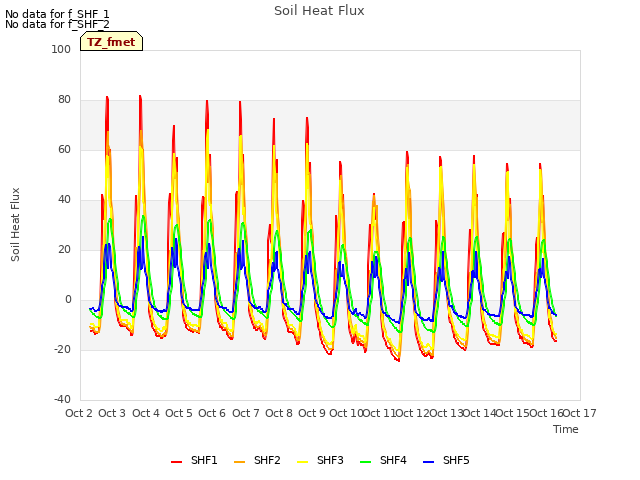Click the 100 y-axis tick label

point(61,49)
